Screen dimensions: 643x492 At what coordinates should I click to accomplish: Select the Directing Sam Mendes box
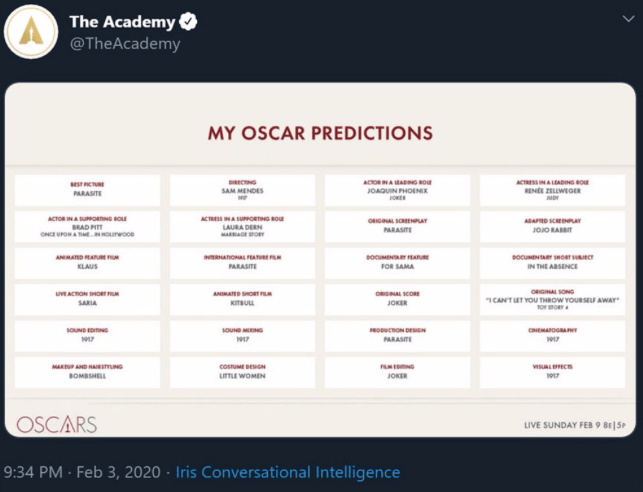[x=242, y=190]
